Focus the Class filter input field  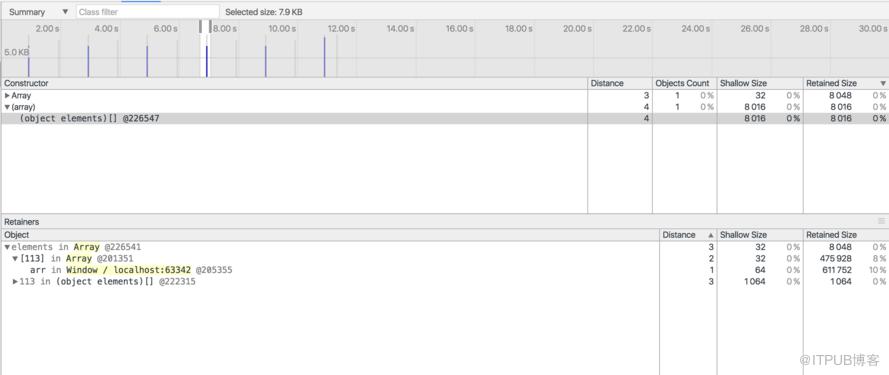tap(147, 12)
